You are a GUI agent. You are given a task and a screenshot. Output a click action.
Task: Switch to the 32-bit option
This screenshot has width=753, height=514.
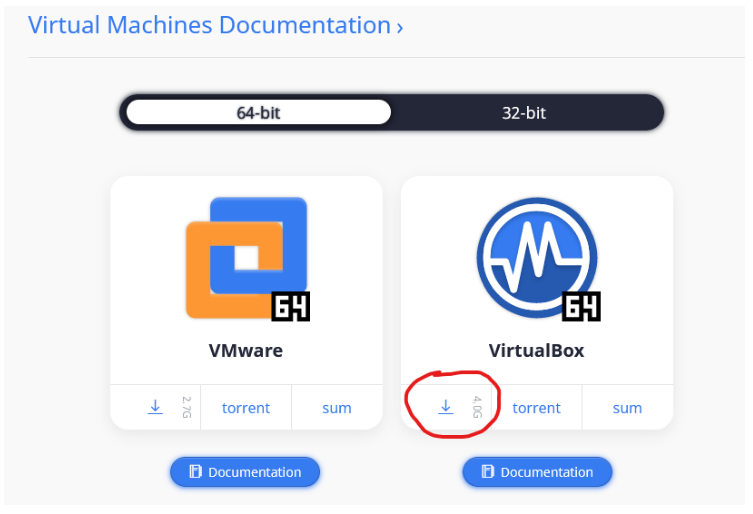[523, 113]
